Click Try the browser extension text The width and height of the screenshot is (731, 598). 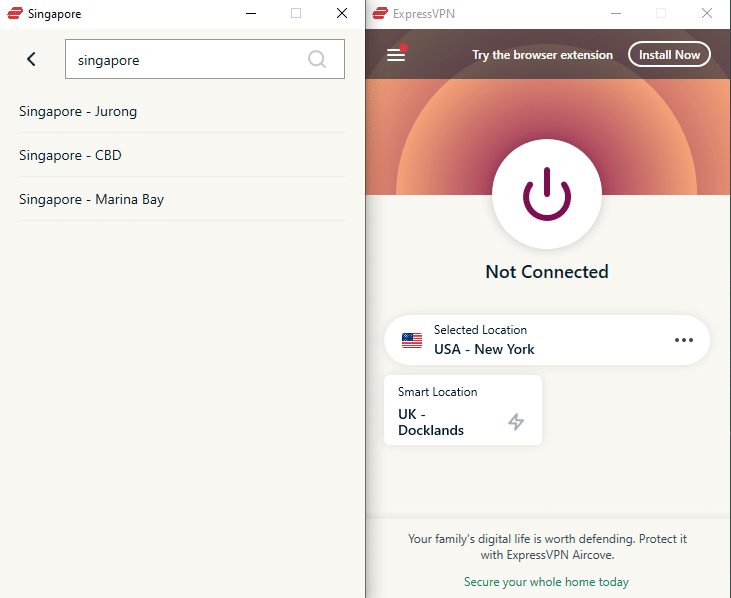pos(542,55)
